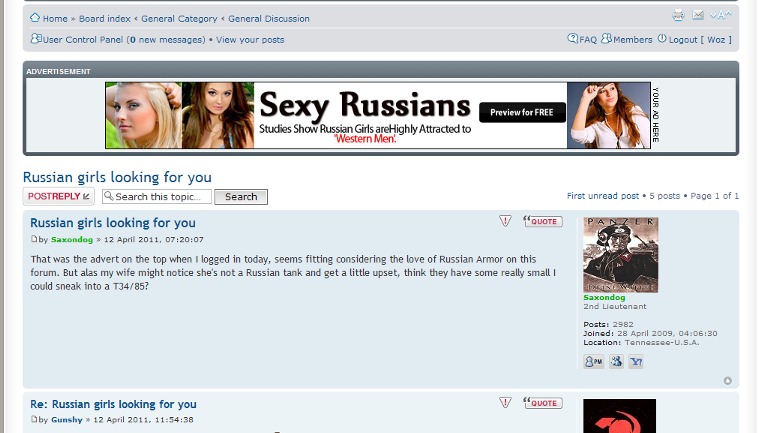Report Saxondog's post via exclamation icon

[505, 221]
